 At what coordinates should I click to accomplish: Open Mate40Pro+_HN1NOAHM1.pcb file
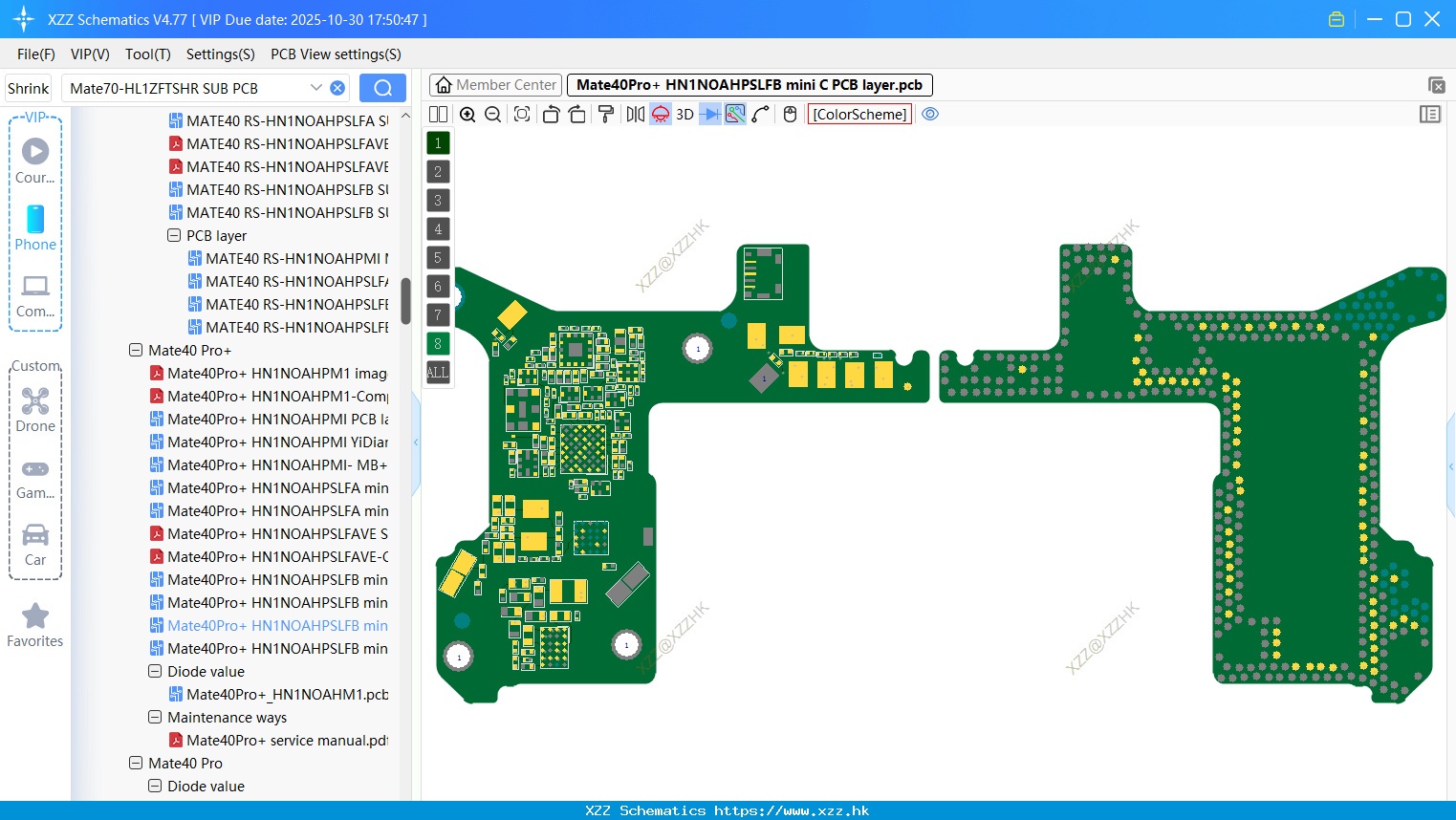tap(278, 694)
